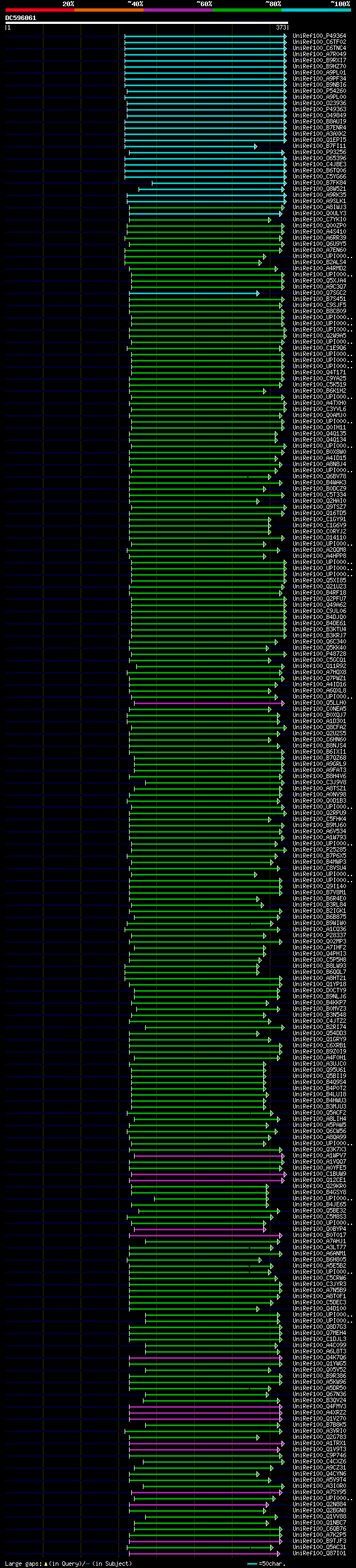Select the UniRef100_C1E9Q6 hit label
The image size is (356, 1568).
pyautogui.click(x=319, y=348)
